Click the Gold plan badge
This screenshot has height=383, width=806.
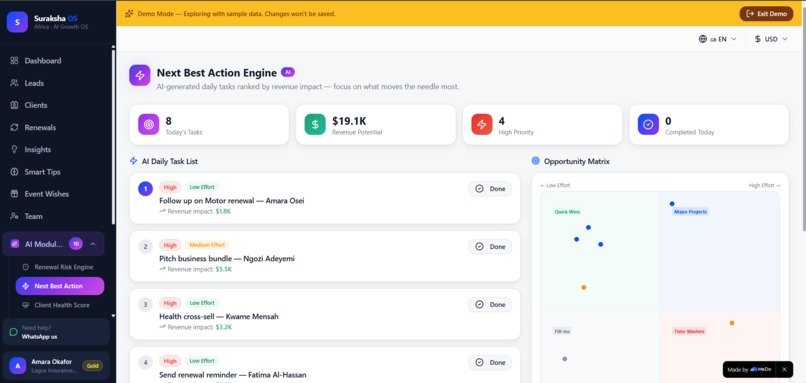[x=93, y=366]
